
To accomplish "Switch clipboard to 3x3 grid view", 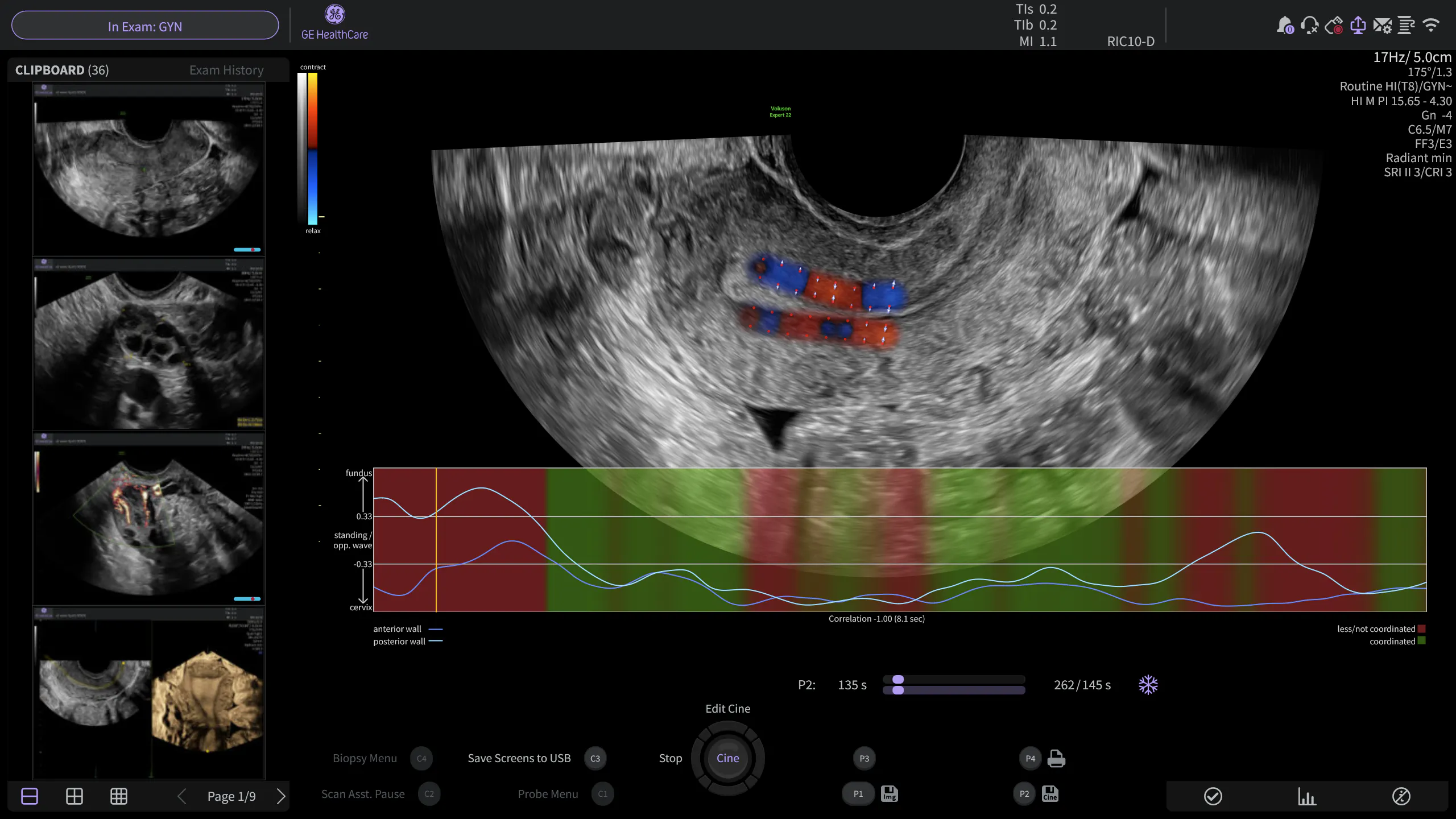I will [x=119, y=796].
